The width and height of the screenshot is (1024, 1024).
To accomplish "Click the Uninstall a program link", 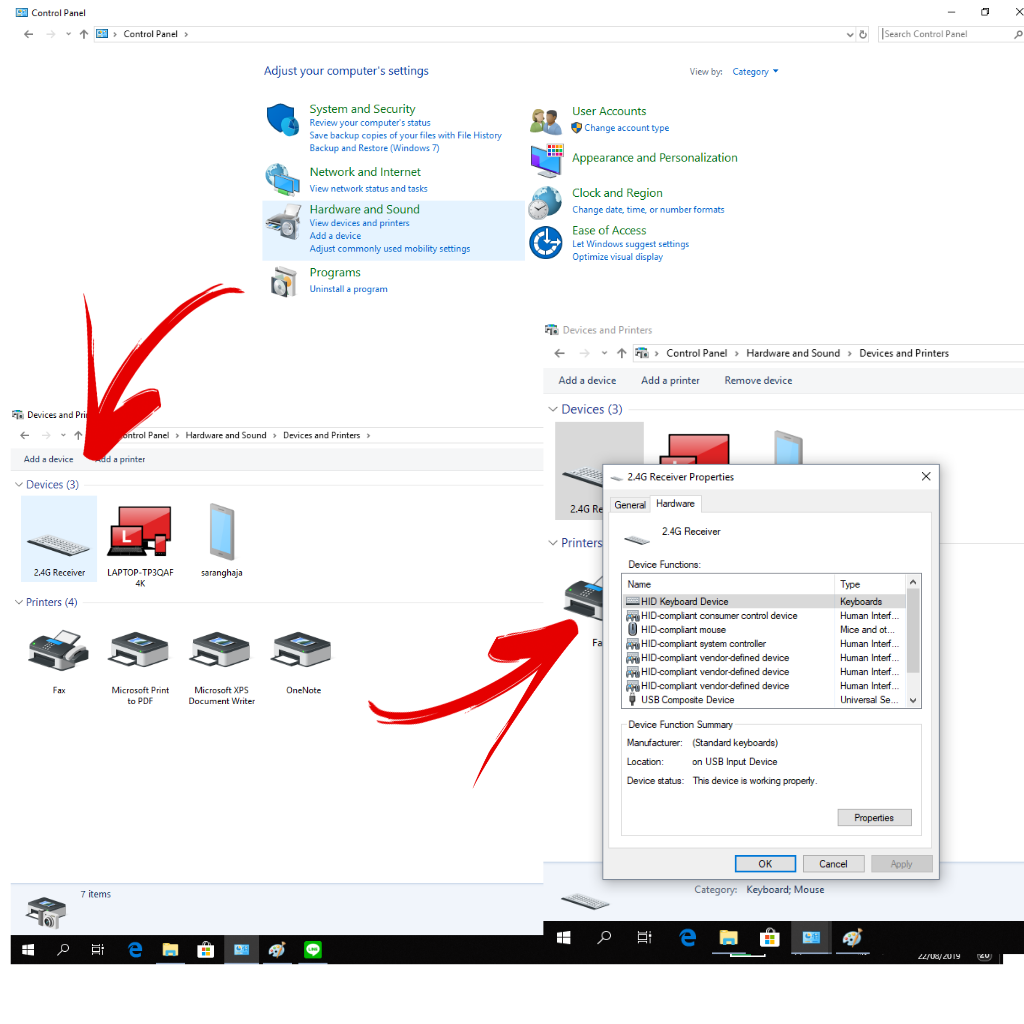I will [x=348, y=289].
